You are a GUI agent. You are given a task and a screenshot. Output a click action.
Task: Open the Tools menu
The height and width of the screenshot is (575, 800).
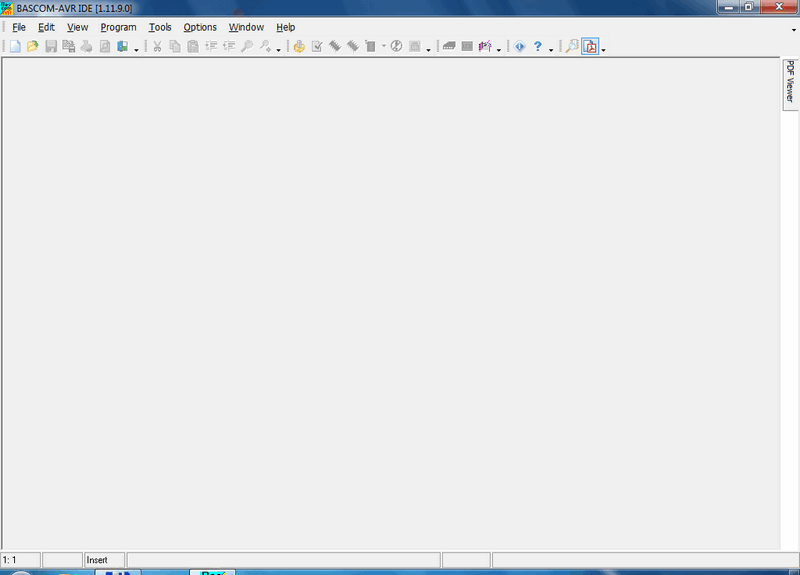(160, 28)
